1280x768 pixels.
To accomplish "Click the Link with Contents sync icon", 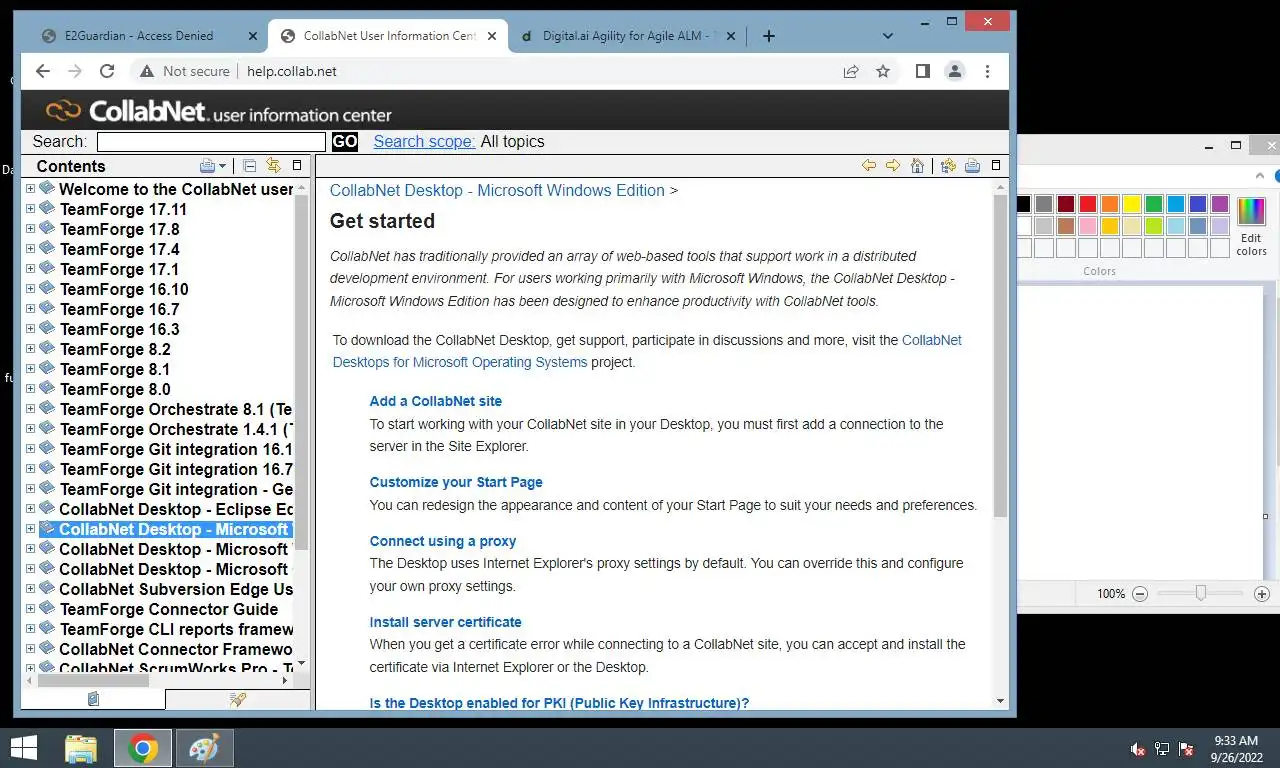I will tap(272, 166).
